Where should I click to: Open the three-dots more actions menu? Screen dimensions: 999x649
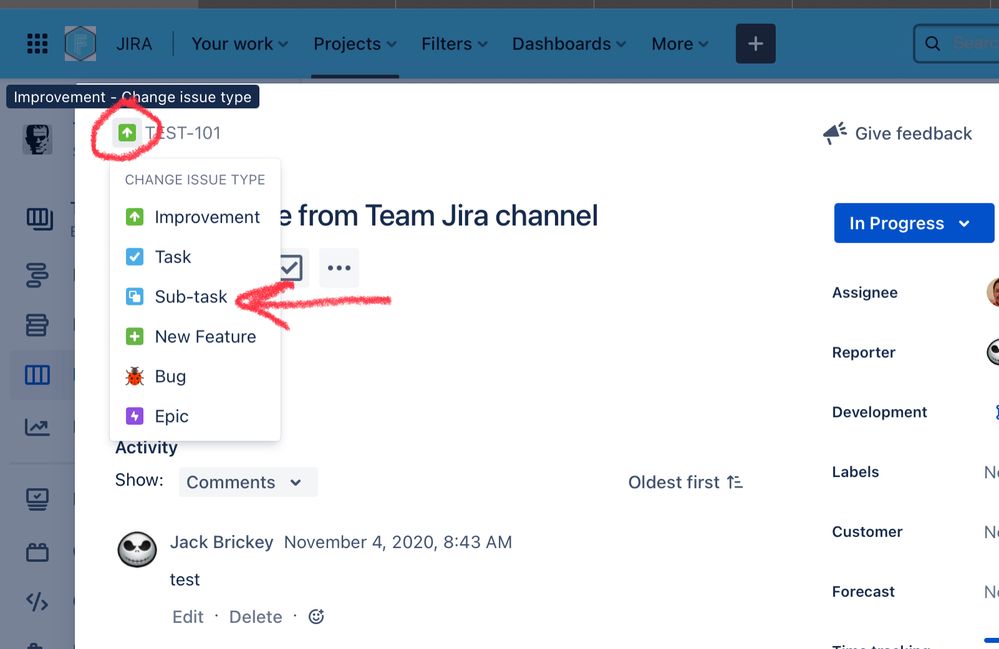[x=339, y=267]
